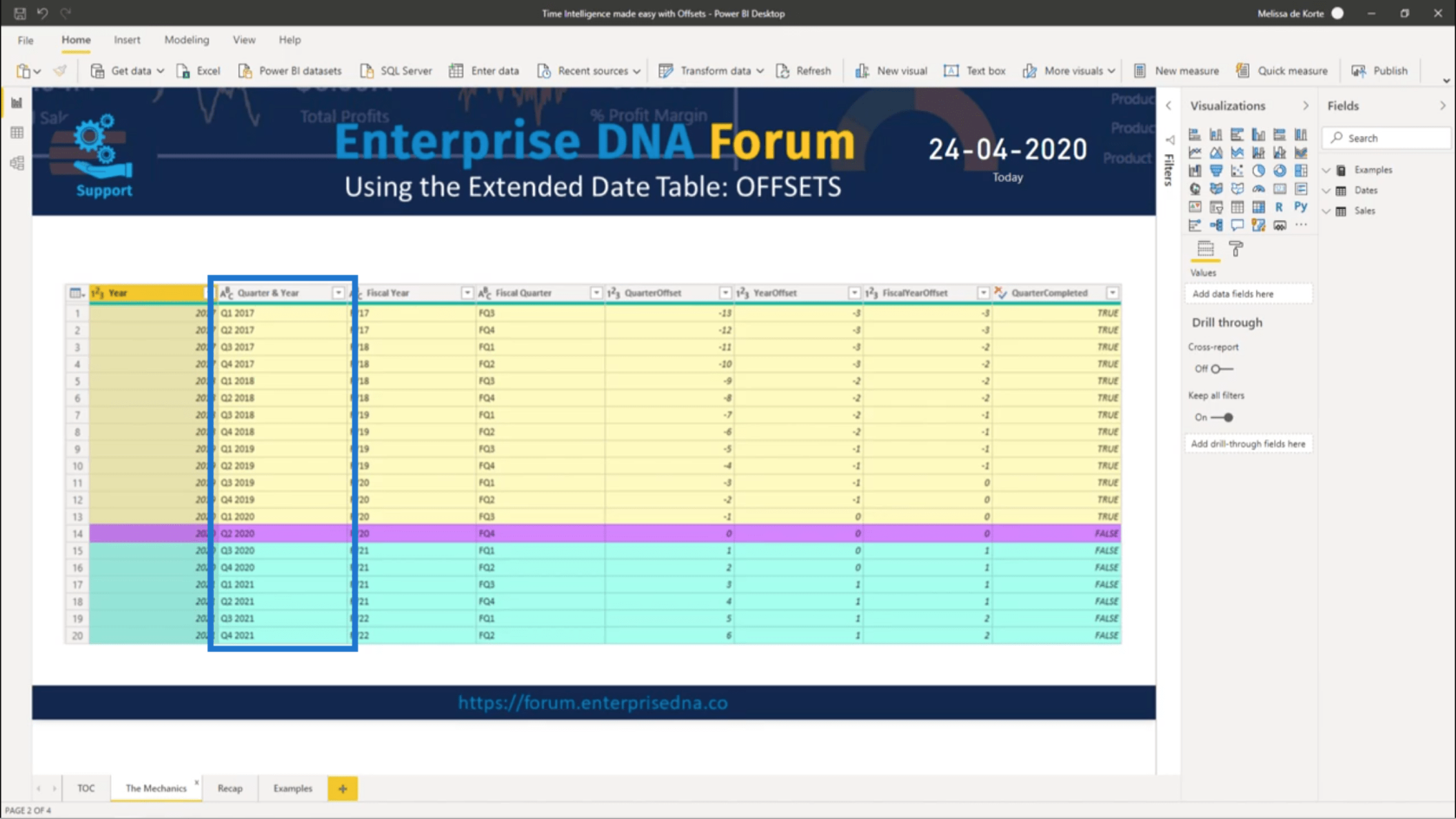Click the Enter data button

(484, 71)
